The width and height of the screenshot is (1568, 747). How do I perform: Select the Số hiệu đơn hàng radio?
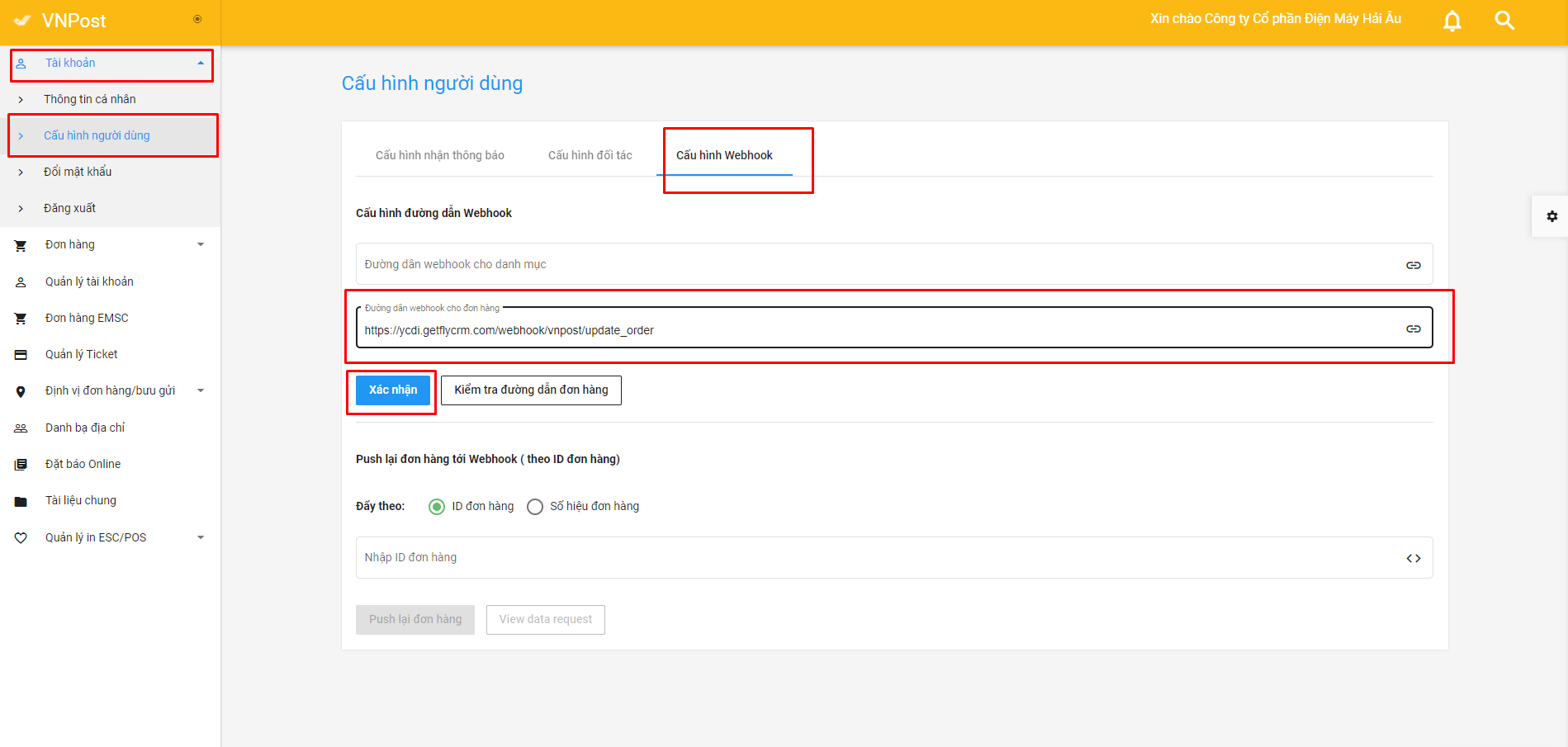(535, 507)
